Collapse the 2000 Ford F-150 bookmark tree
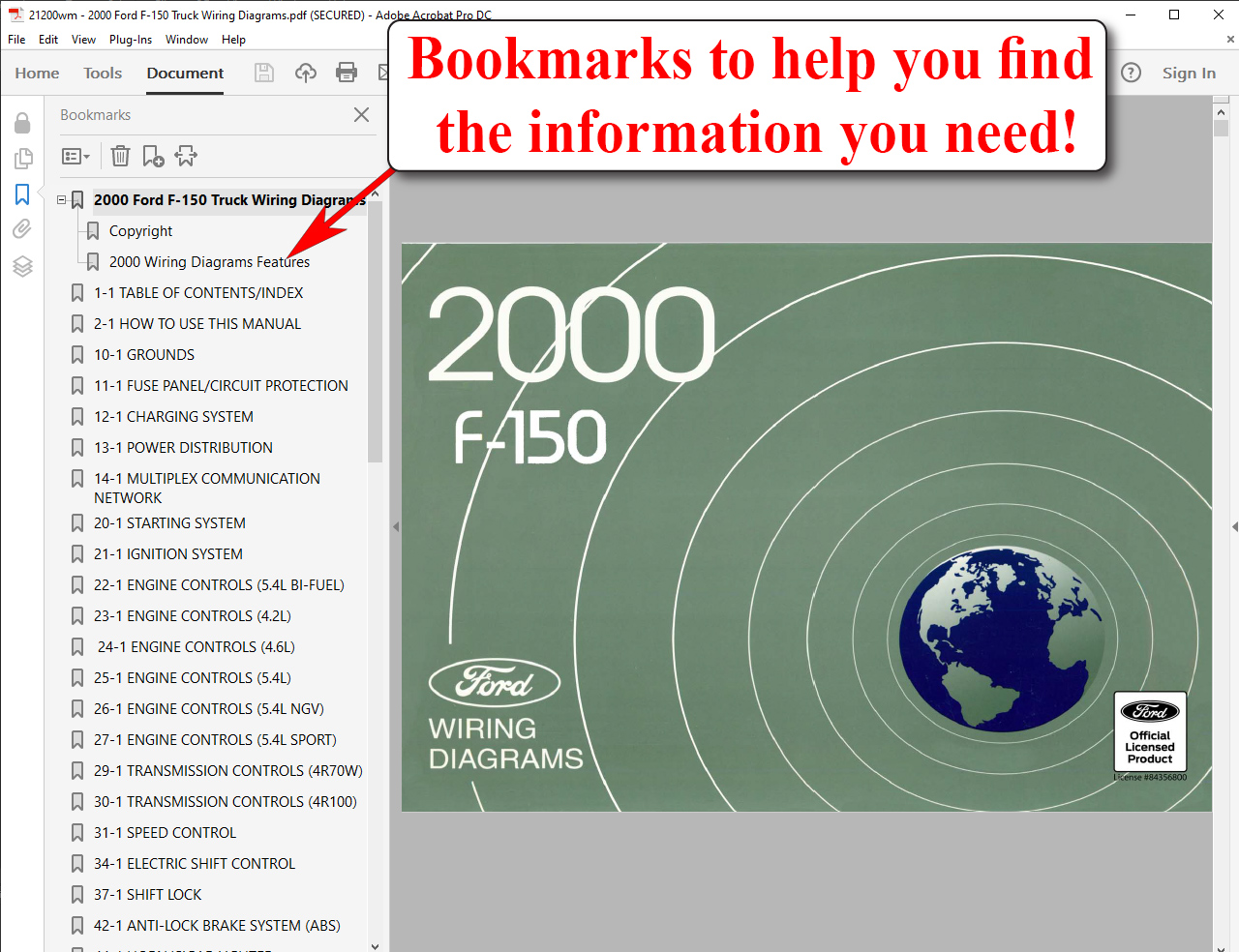The height and width of the screenshot is (952, 1239). coord(62,200)
